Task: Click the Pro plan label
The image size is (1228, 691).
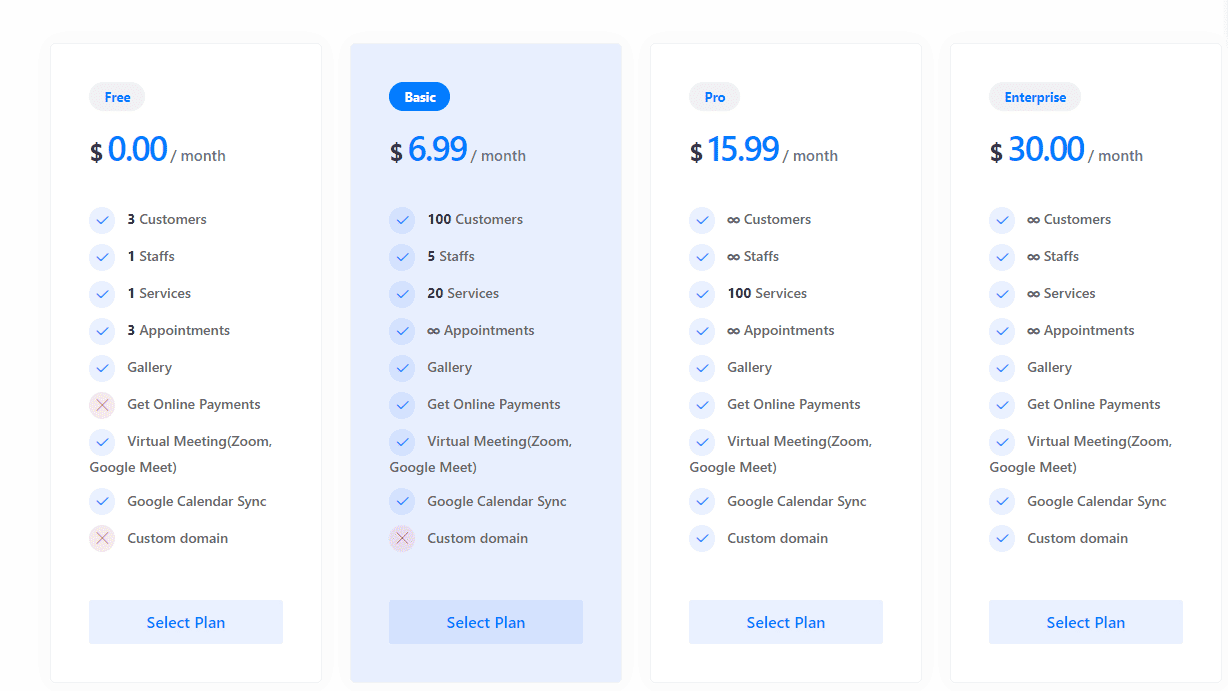Action: click(x=714, y=97)
